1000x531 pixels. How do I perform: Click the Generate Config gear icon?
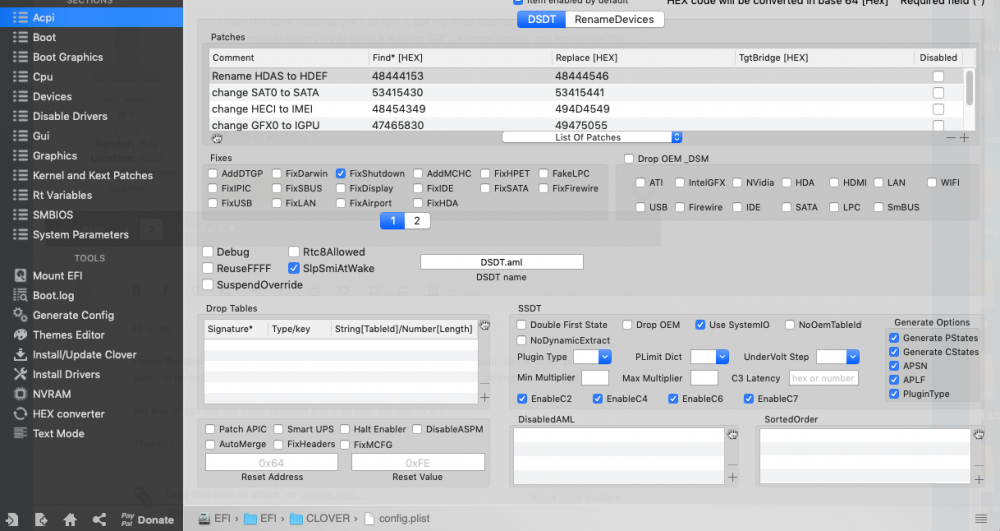point(20,315)
